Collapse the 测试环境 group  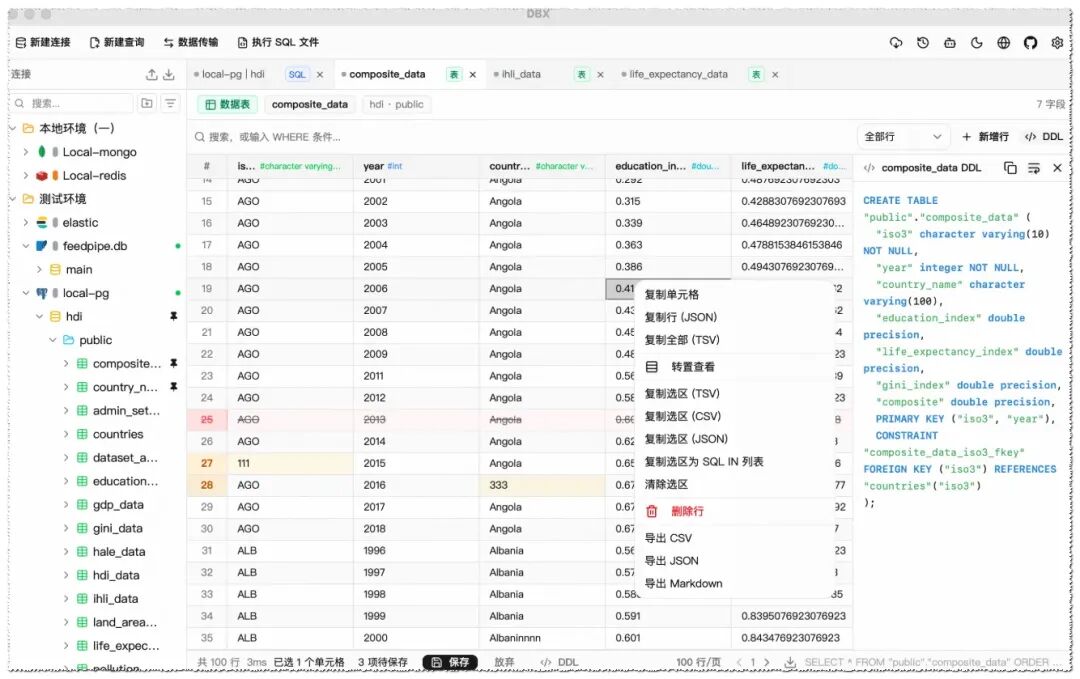[12, 198]
